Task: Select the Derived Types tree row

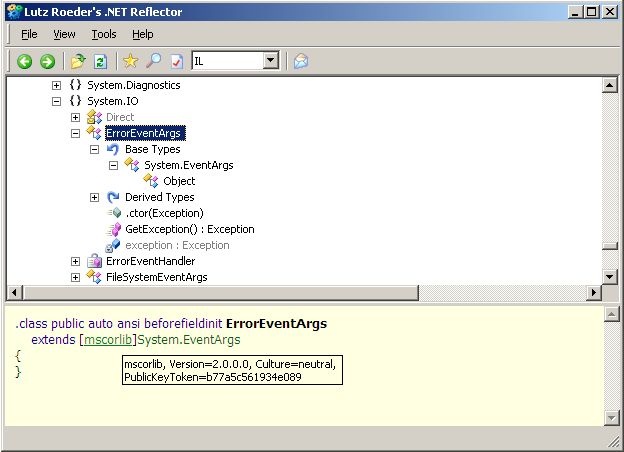Action: [x=160, y=197]
